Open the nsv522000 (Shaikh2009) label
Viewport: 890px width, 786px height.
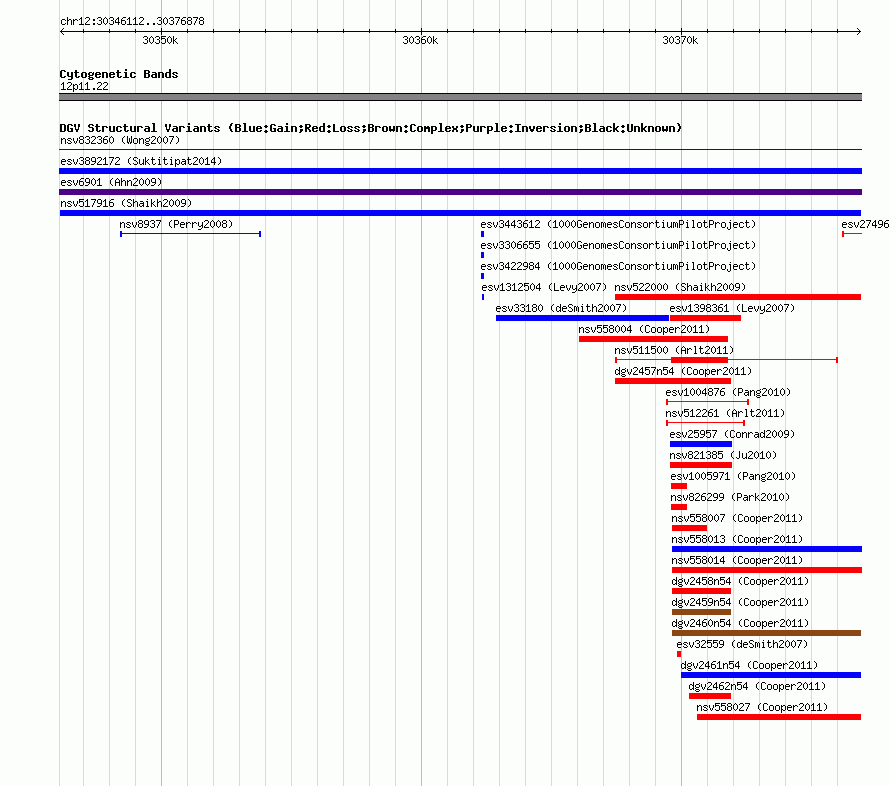pyautogui.click(x=680, y=287)
